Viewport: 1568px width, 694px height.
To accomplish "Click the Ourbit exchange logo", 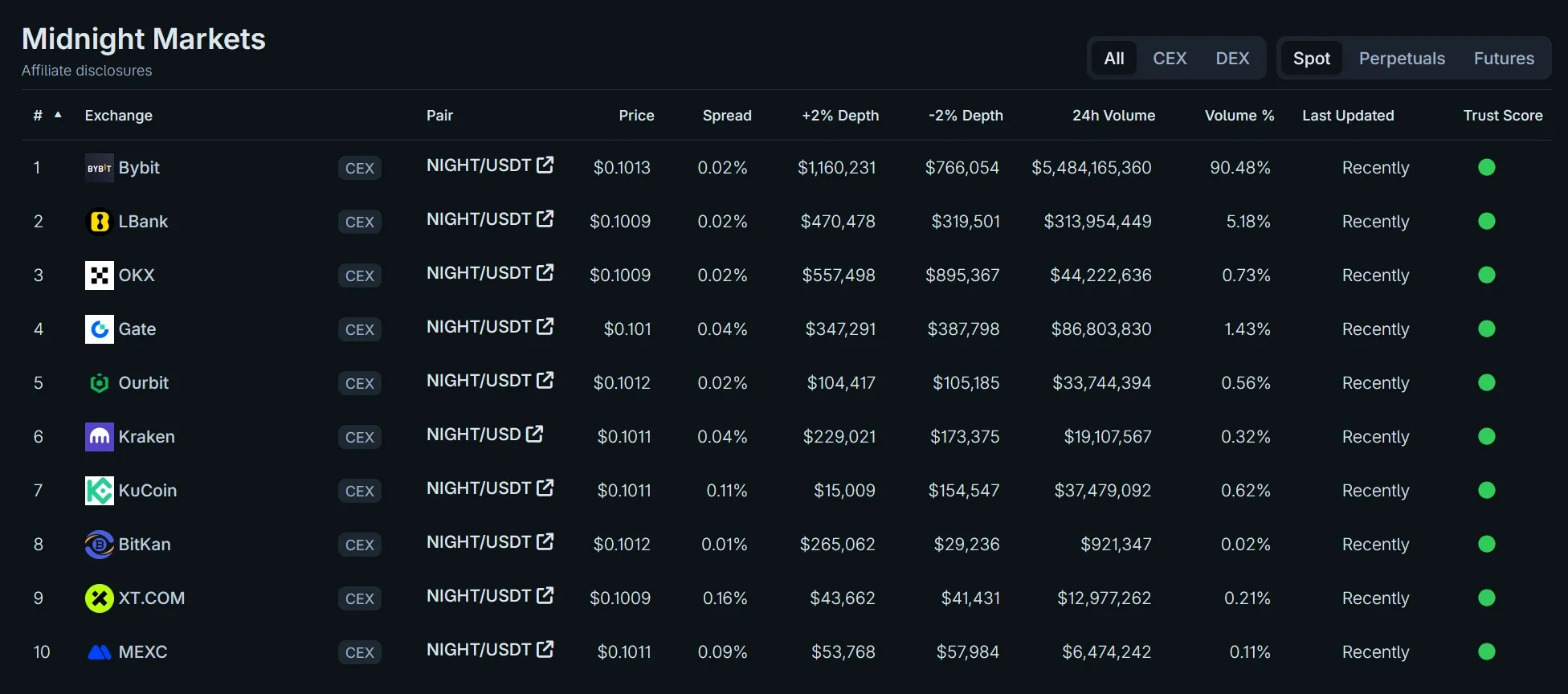I will 100,383.
